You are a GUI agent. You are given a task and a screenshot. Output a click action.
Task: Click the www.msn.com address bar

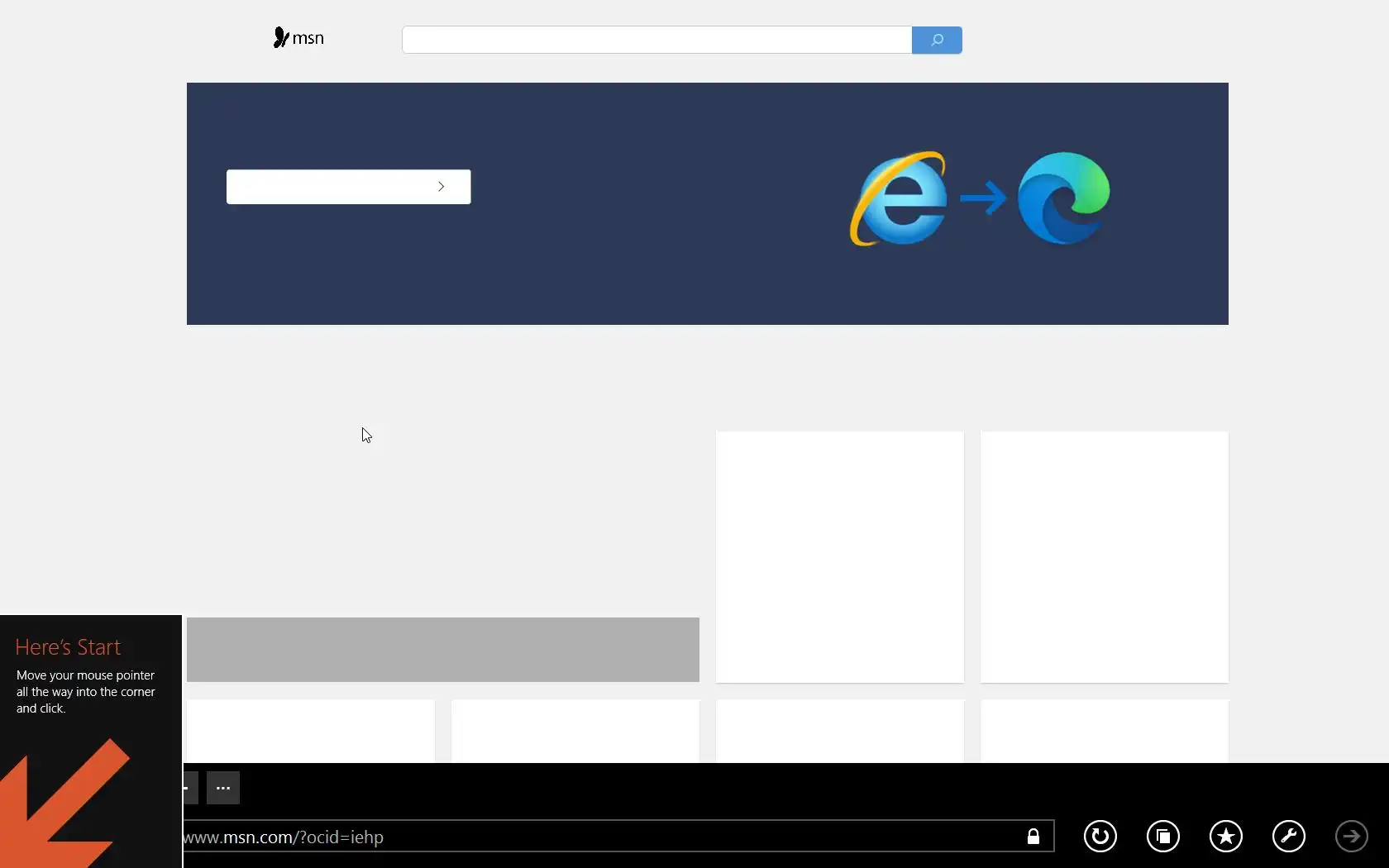pos(618,837)
